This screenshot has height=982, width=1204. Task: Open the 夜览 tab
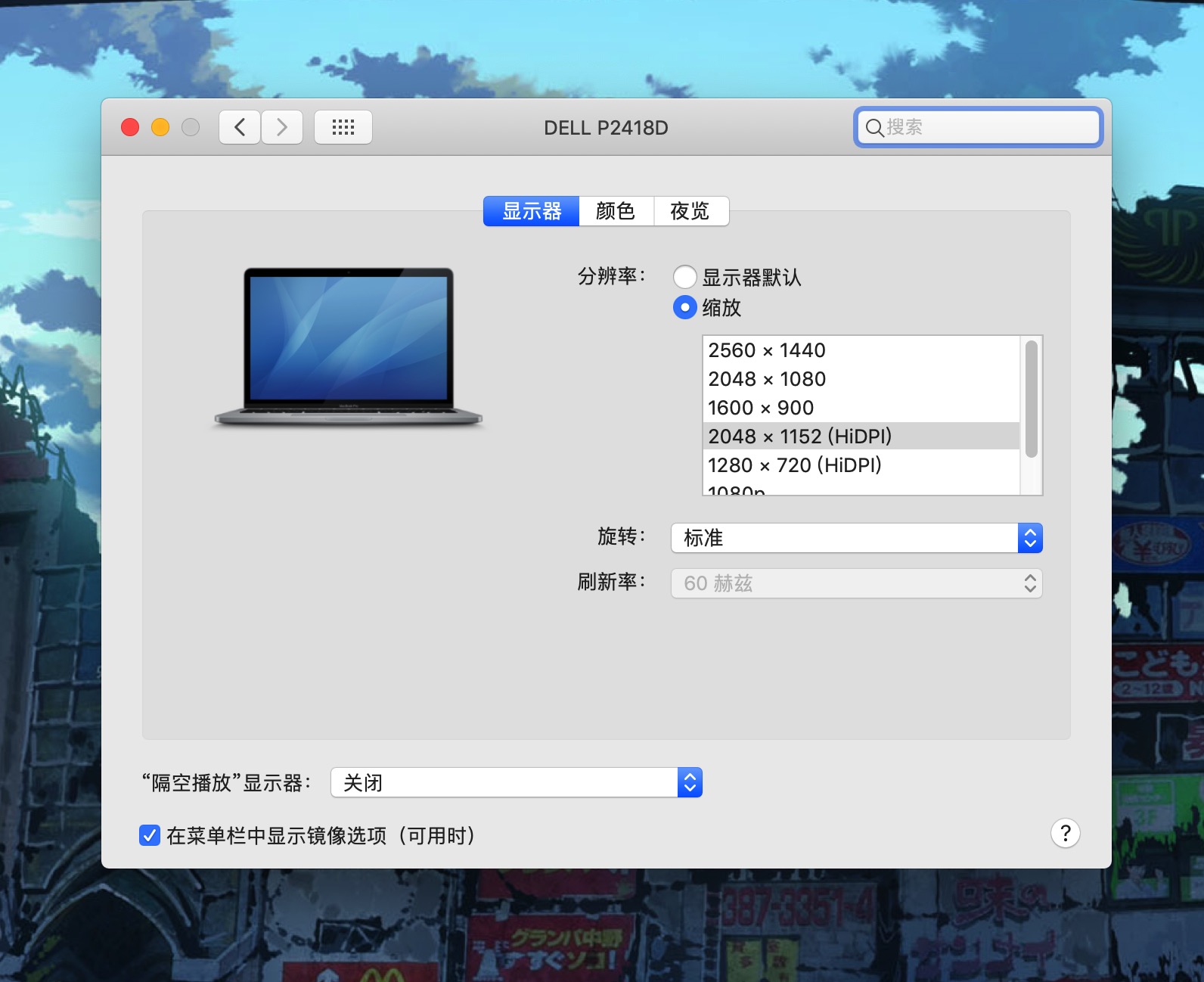point(691,211)
